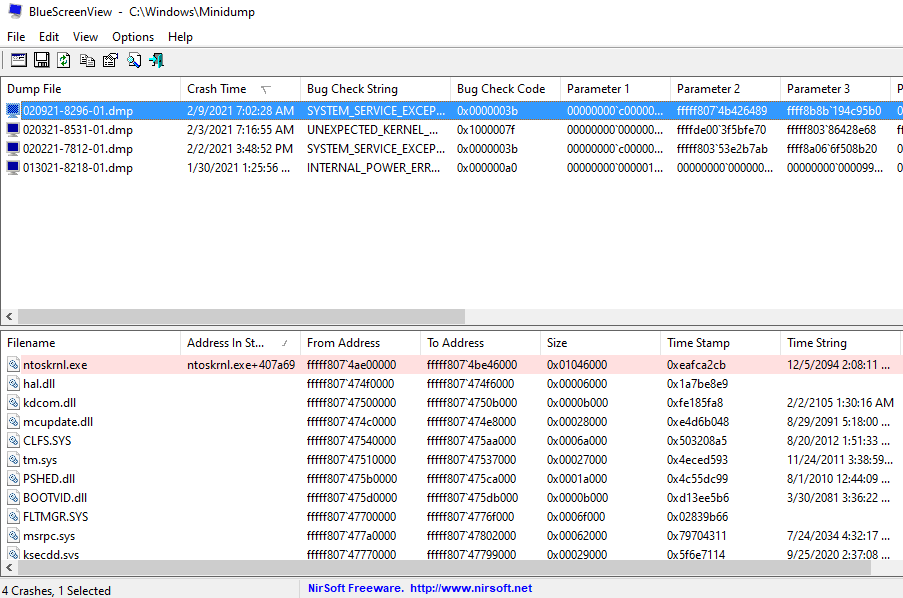Click the dump icon of 020321-8531-01.dmp
Screen dimensions: 903x598
point(13,130)
